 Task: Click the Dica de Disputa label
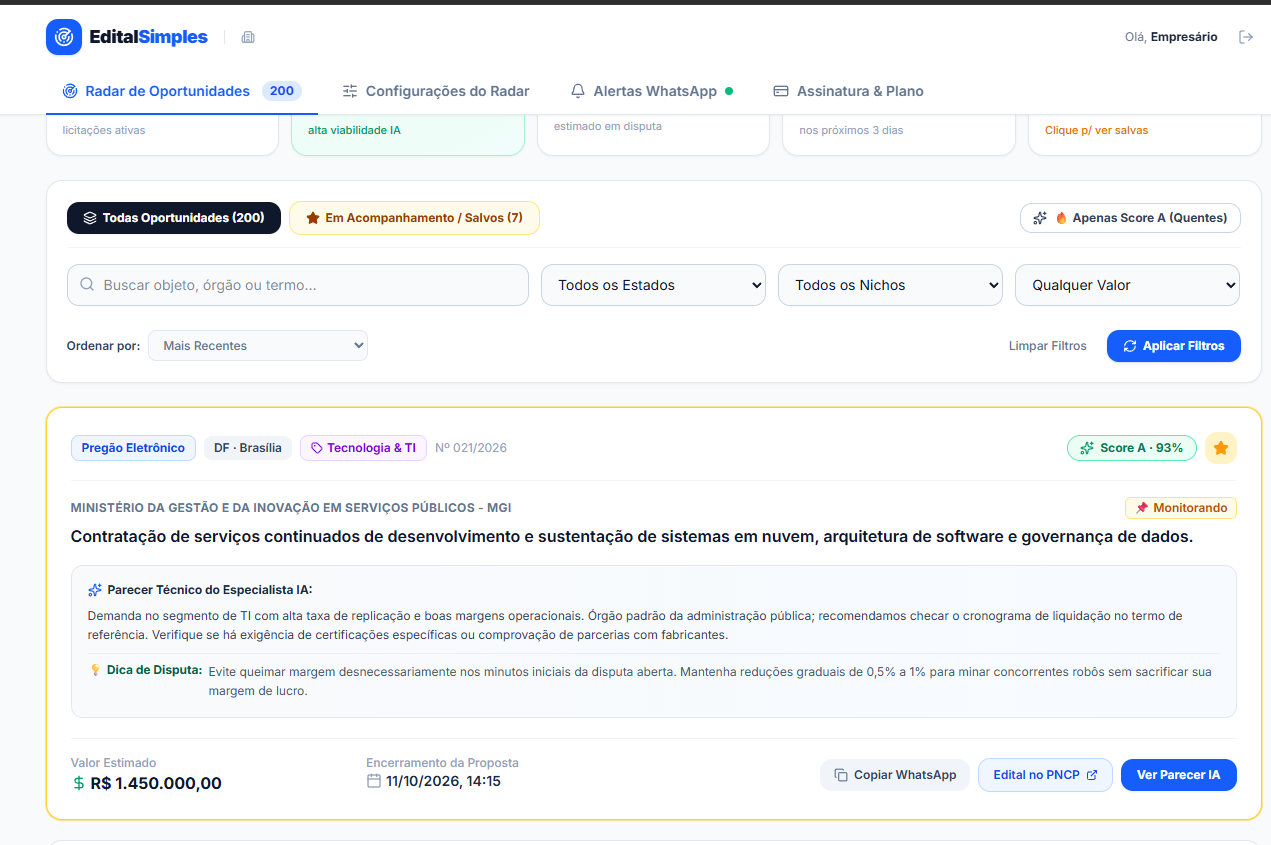tap(155, 670)
